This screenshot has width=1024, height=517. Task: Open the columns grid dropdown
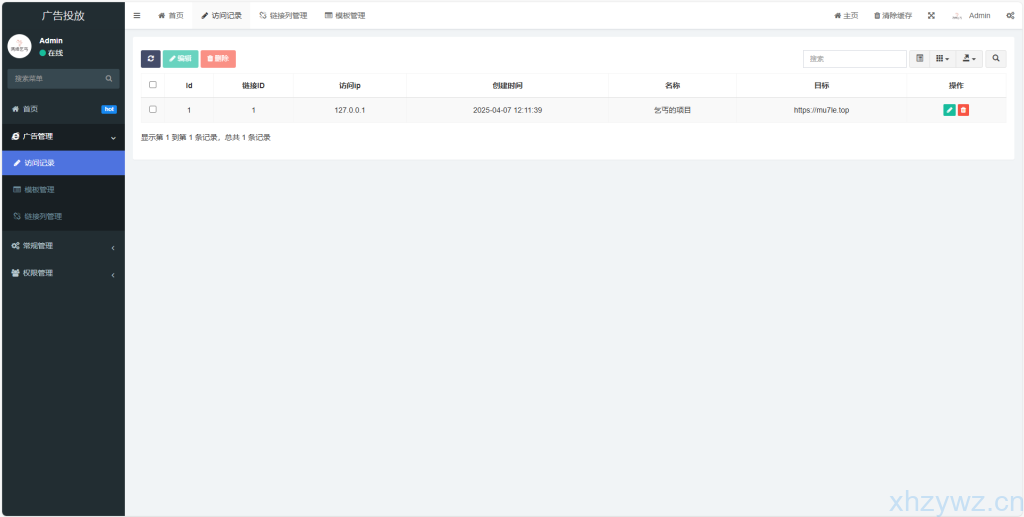pos(942,59)
